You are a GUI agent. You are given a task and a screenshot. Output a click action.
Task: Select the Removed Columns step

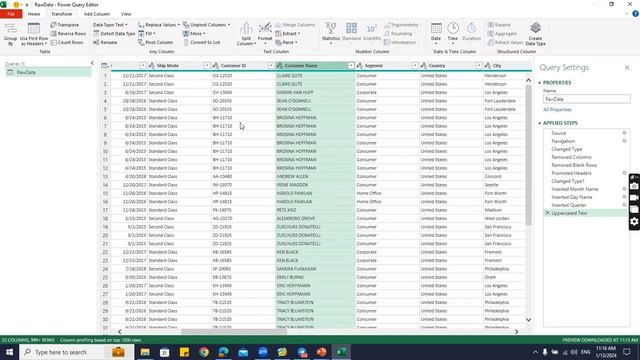pyautogui.click(x=571, y=157)
